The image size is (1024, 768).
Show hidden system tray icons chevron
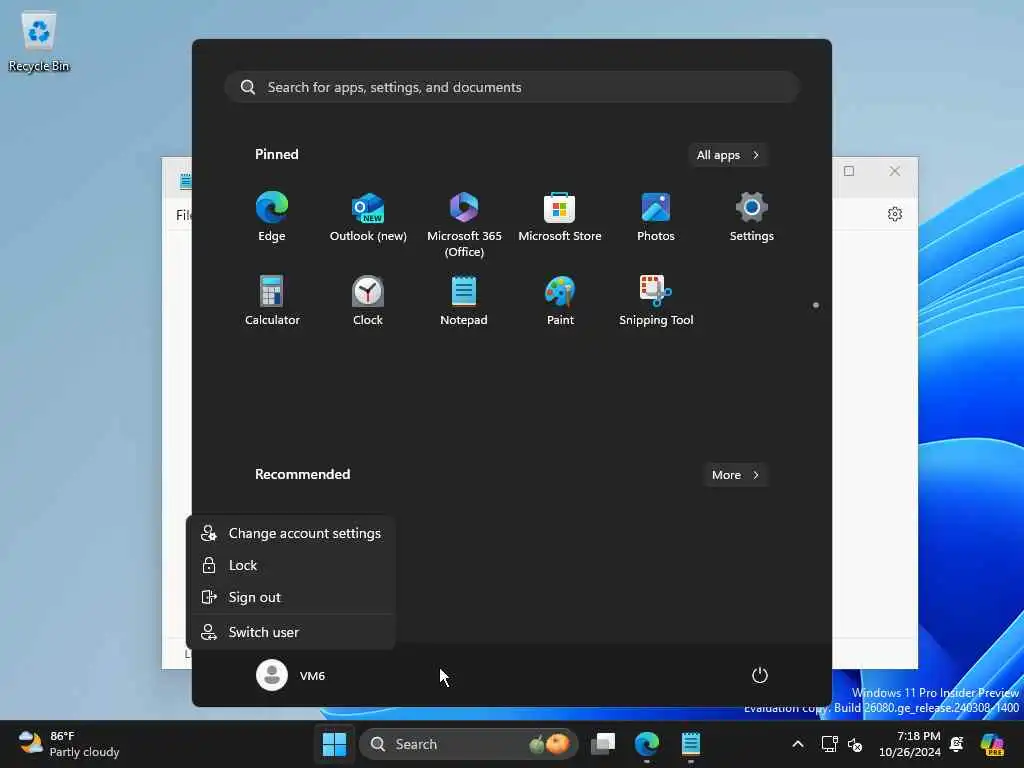pyautogui.click(x=797, y=744)
